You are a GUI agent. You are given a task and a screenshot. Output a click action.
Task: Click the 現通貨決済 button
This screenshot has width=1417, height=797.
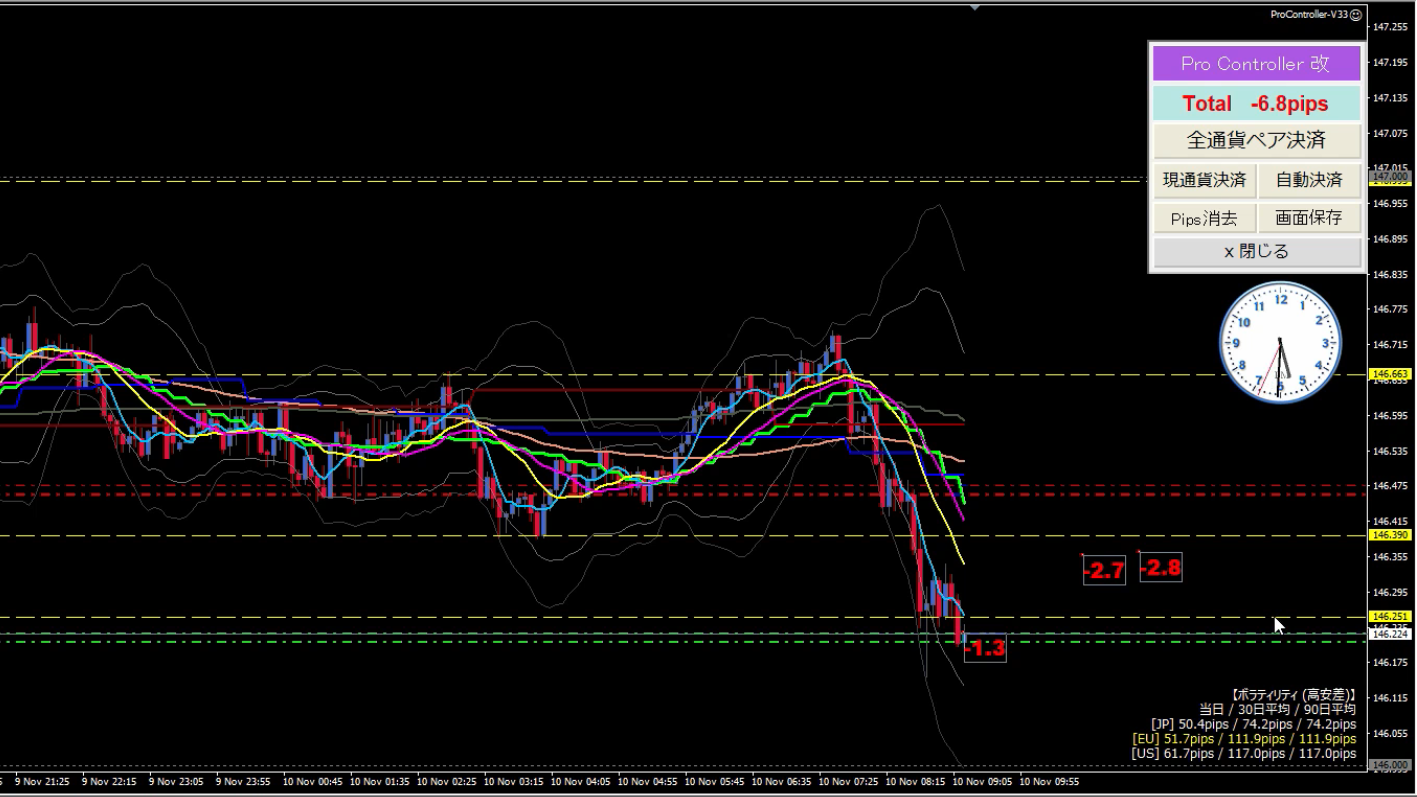point(1204,181)
